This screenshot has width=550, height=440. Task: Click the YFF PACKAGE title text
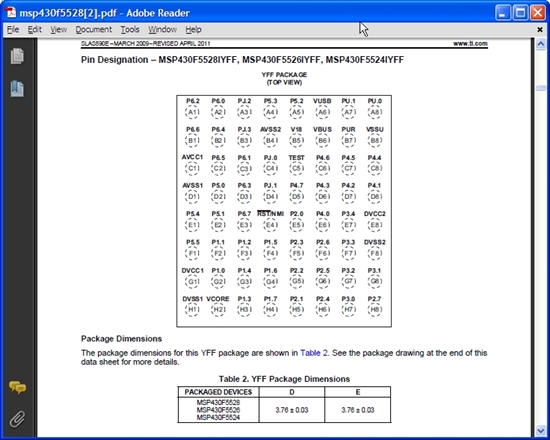tap(284, 75)
